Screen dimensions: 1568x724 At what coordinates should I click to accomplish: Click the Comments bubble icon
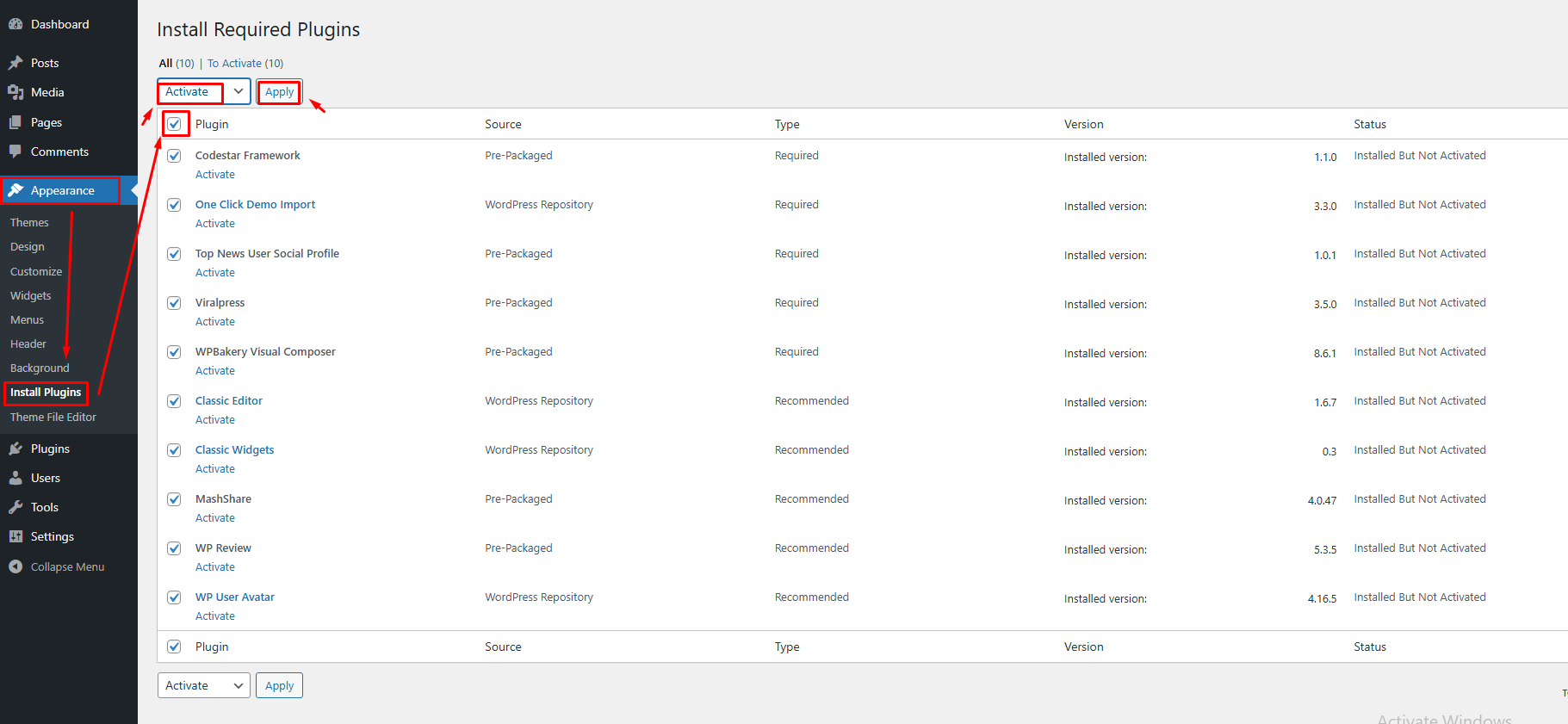(15, 152)
